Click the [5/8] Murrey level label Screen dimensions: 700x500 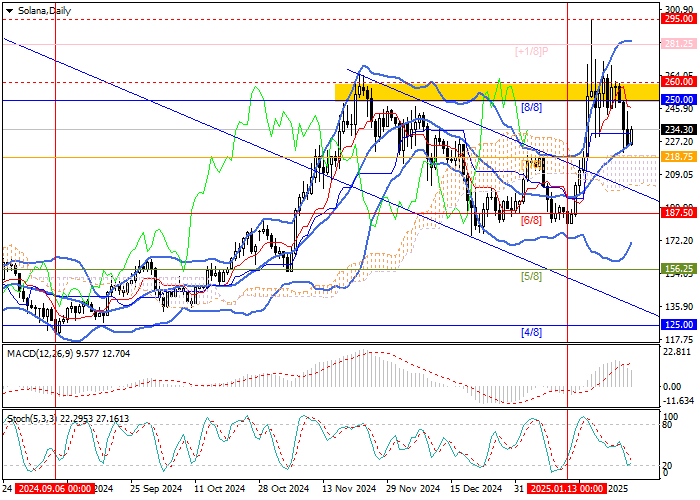tap(530, 276)
